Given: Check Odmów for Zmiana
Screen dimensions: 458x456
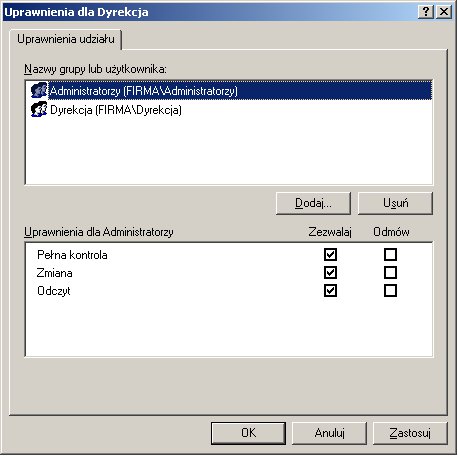Looking at the screenshot, I should pos(390,273).
